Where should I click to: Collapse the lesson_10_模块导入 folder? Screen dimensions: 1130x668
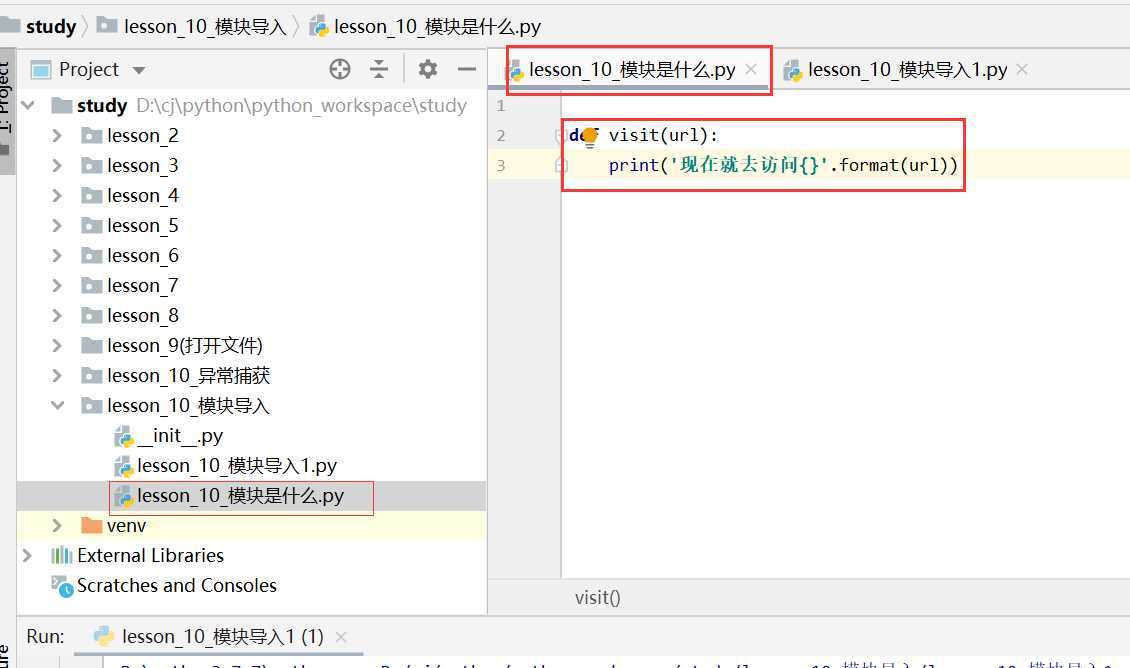tap(57, 406)
